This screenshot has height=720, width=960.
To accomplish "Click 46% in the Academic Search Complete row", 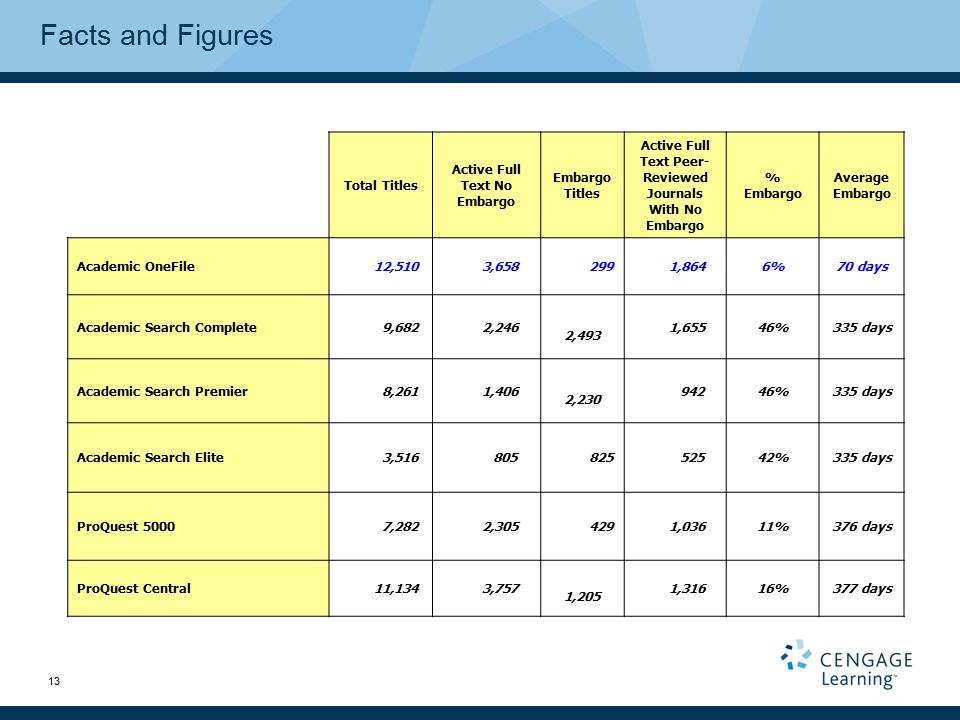I will 773,328.
